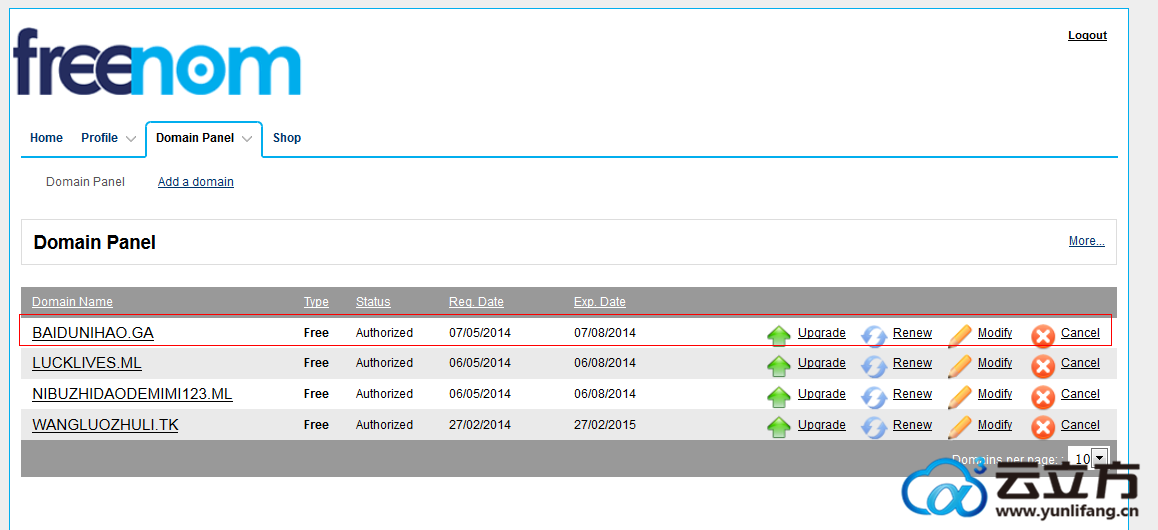
Task: Click the Renew icon for NIBUZHIDAODEMIMI123.ML
Action: point(874,397)
